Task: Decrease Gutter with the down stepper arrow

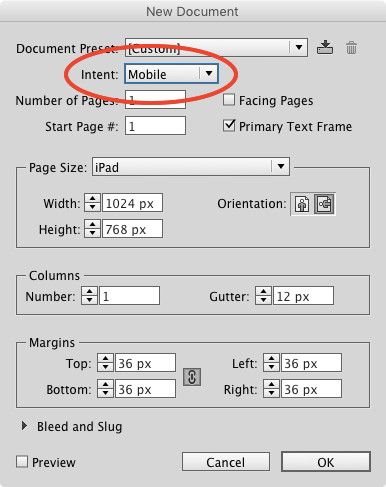Action: (x=263, y=300)
